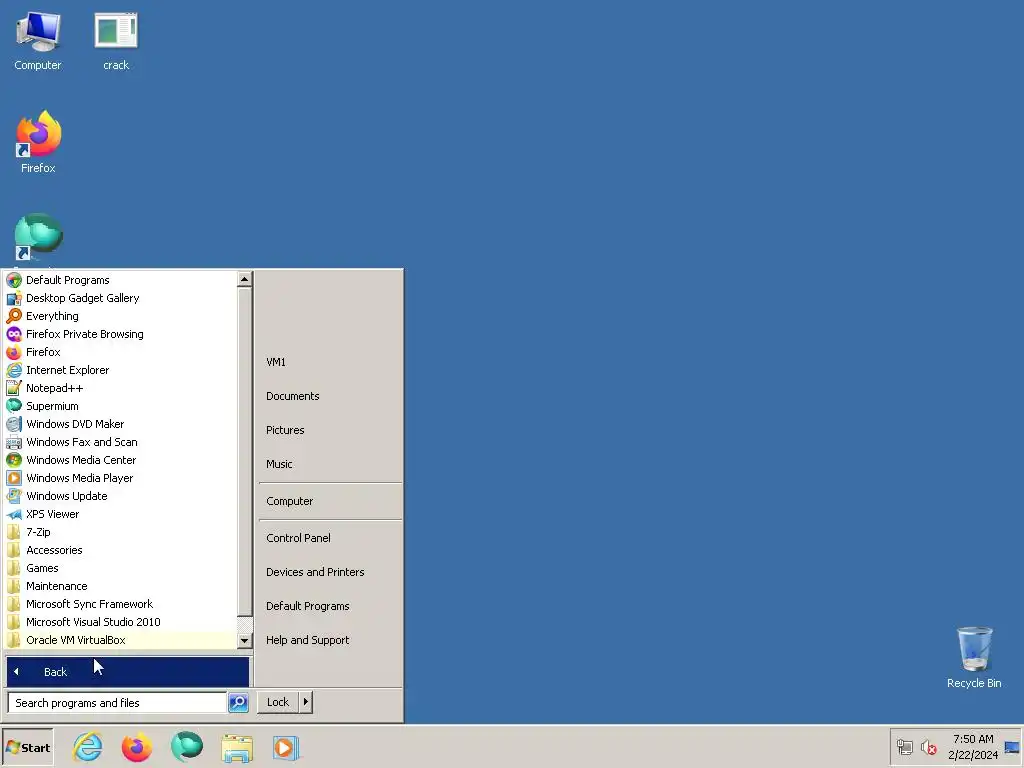Launch XPS Viewer
Image resolution: width=1024 pixels, height=768 pixels.
pyautogui.click(x=120, y=514)
